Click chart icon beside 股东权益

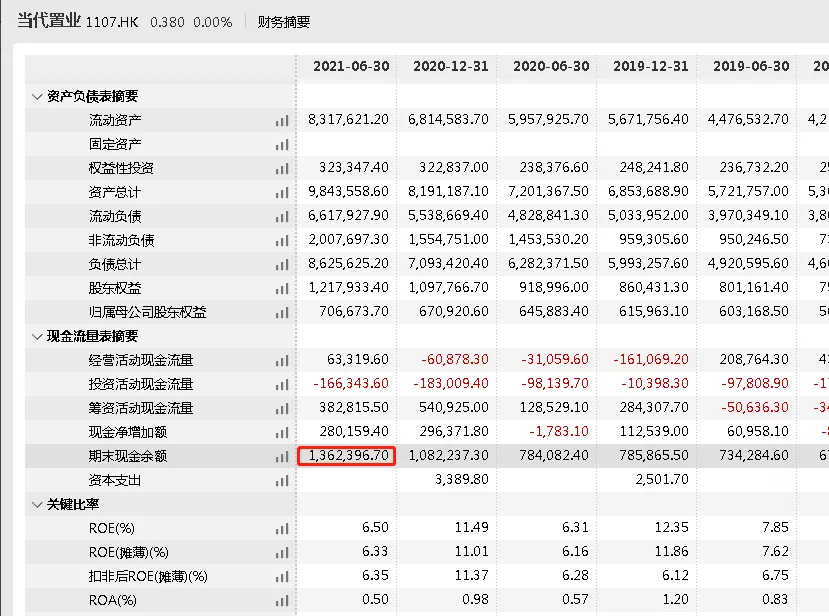point(282,288)
